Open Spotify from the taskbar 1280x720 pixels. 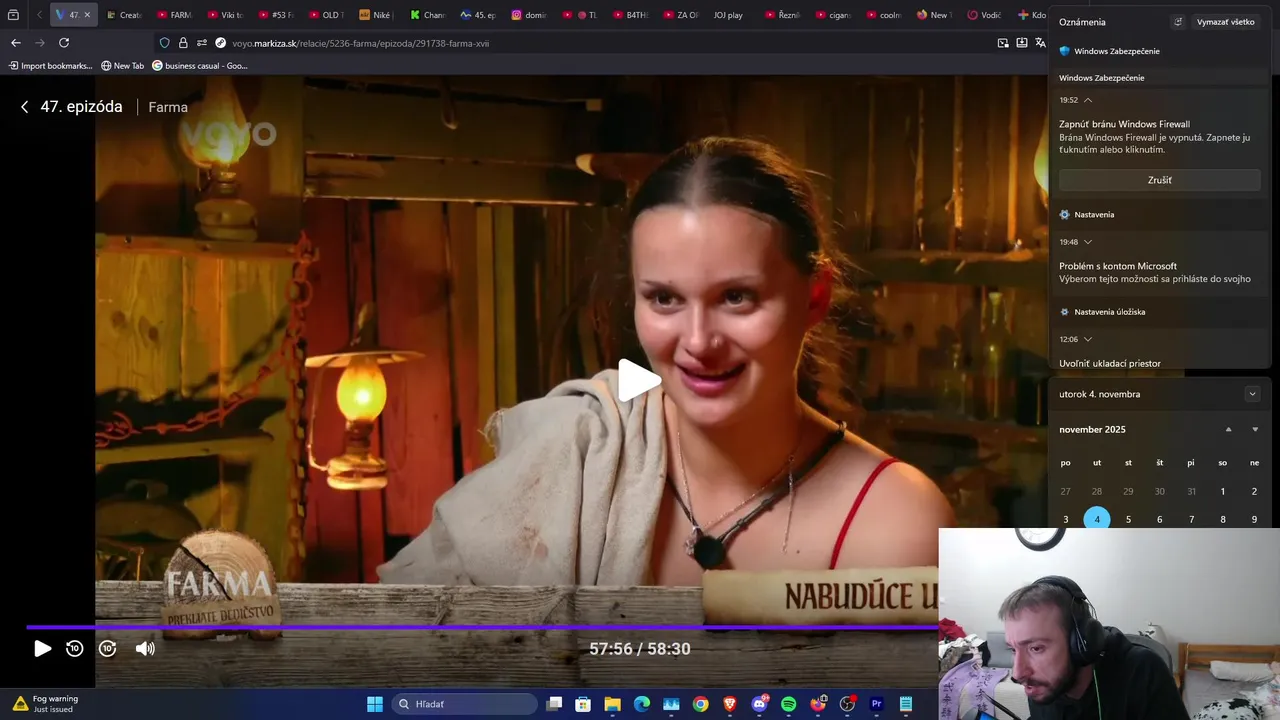(x=788, y=704)
